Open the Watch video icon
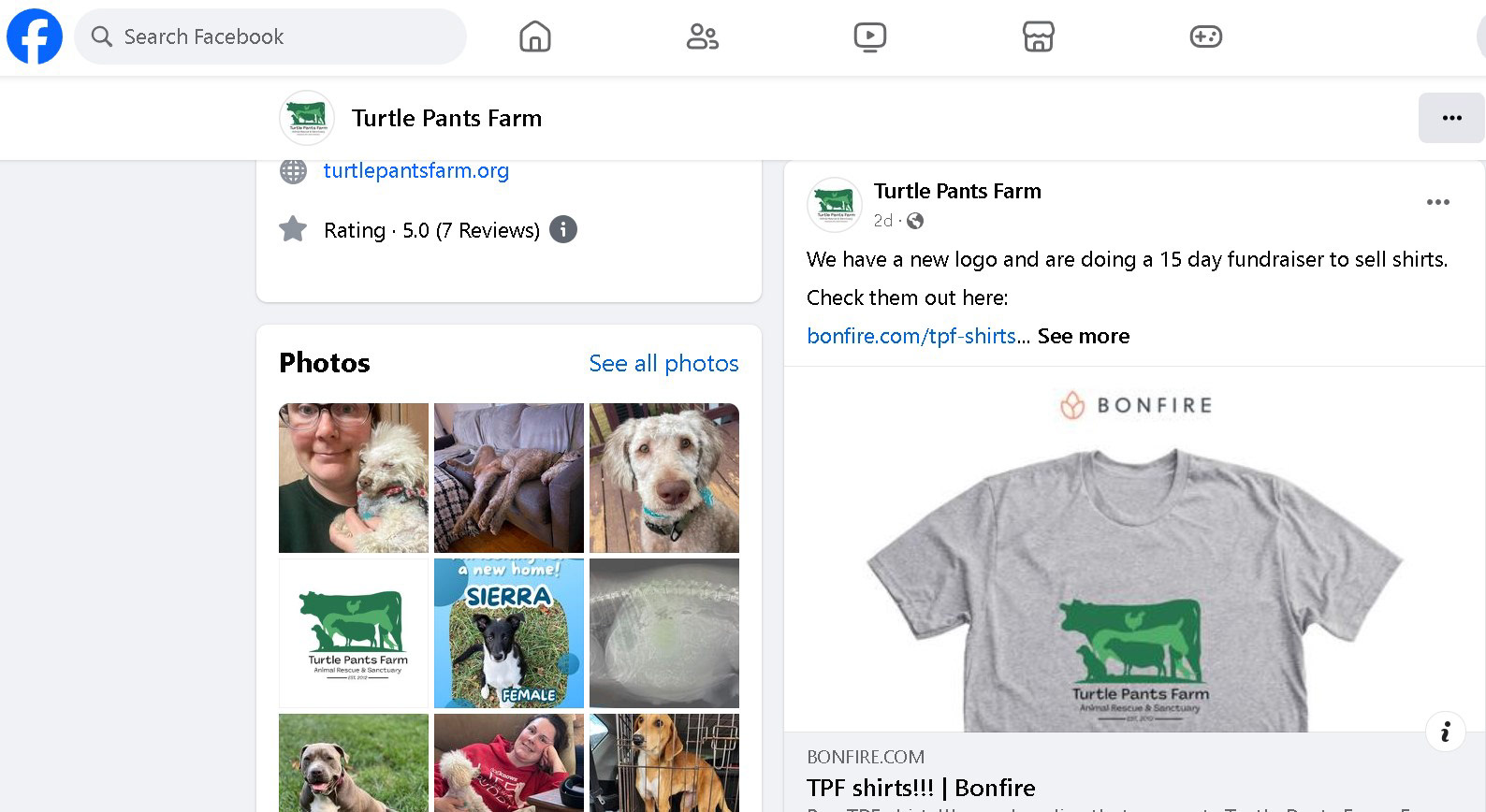Image resolution: width=1486 pixels, height=812 pixels. pos(869,37)
